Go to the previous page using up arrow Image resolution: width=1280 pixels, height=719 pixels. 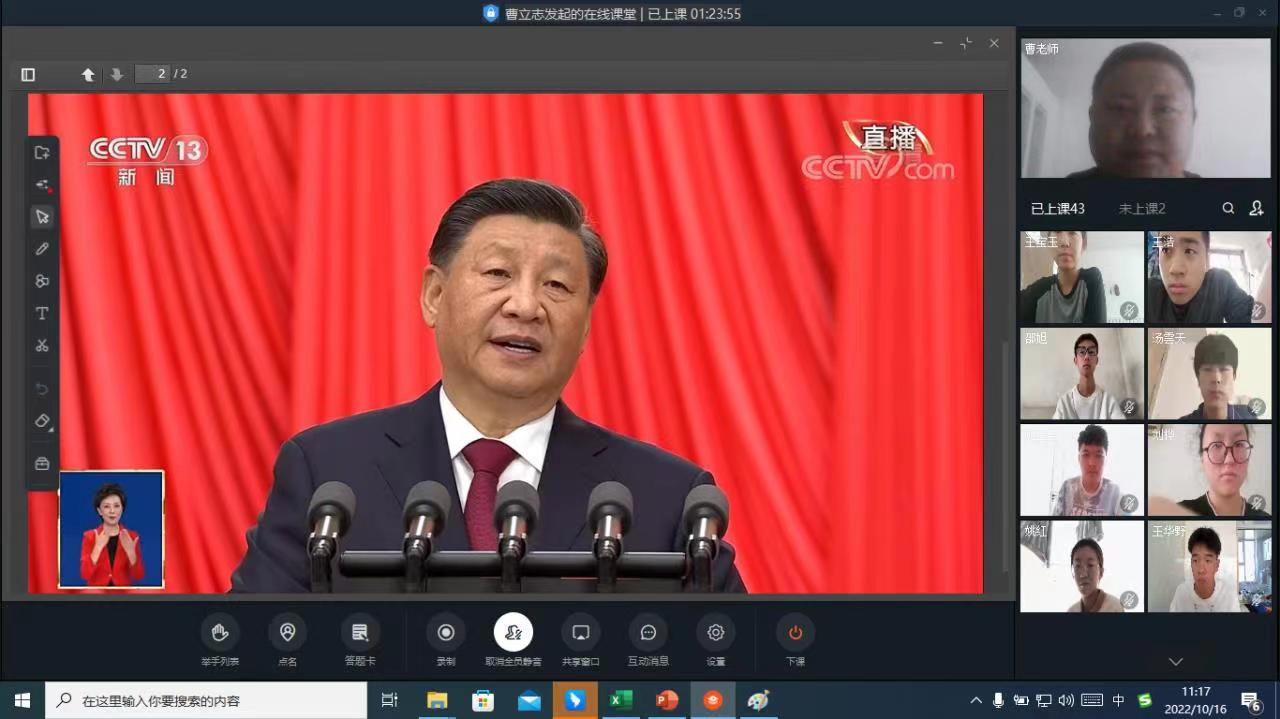pos(88,74)
